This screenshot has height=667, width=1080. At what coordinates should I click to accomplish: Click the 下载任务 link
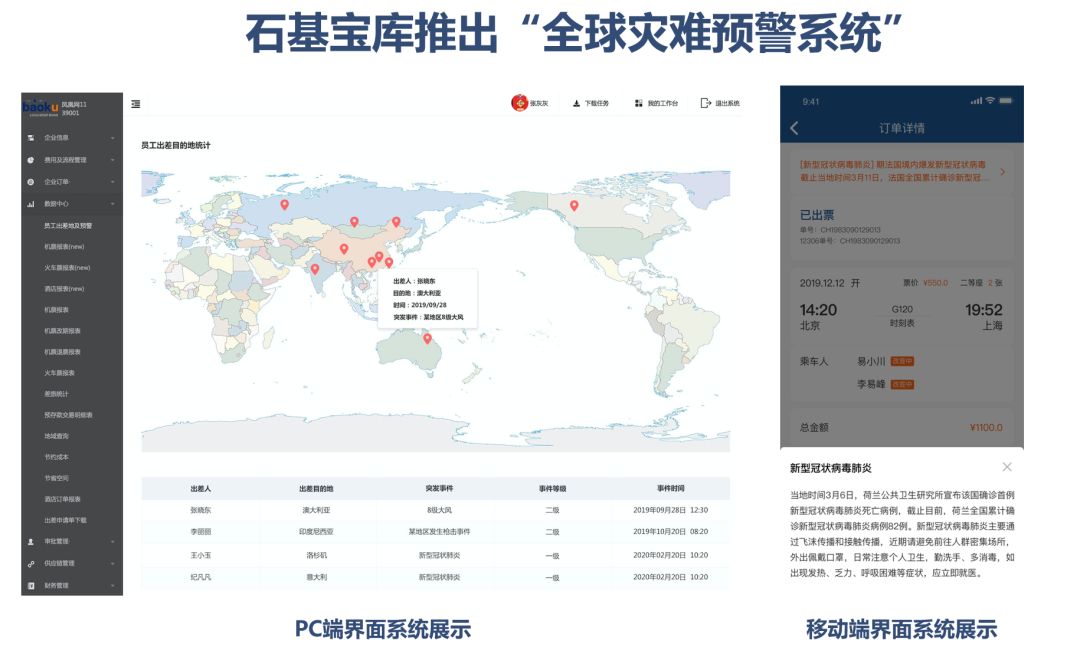click(596, 103)
